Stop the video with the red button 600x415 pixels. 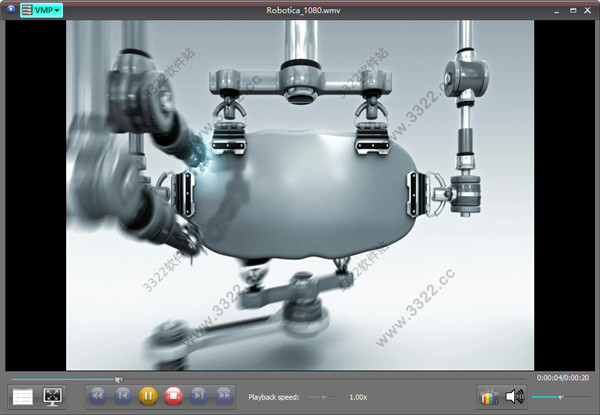(x=173, y=395)
